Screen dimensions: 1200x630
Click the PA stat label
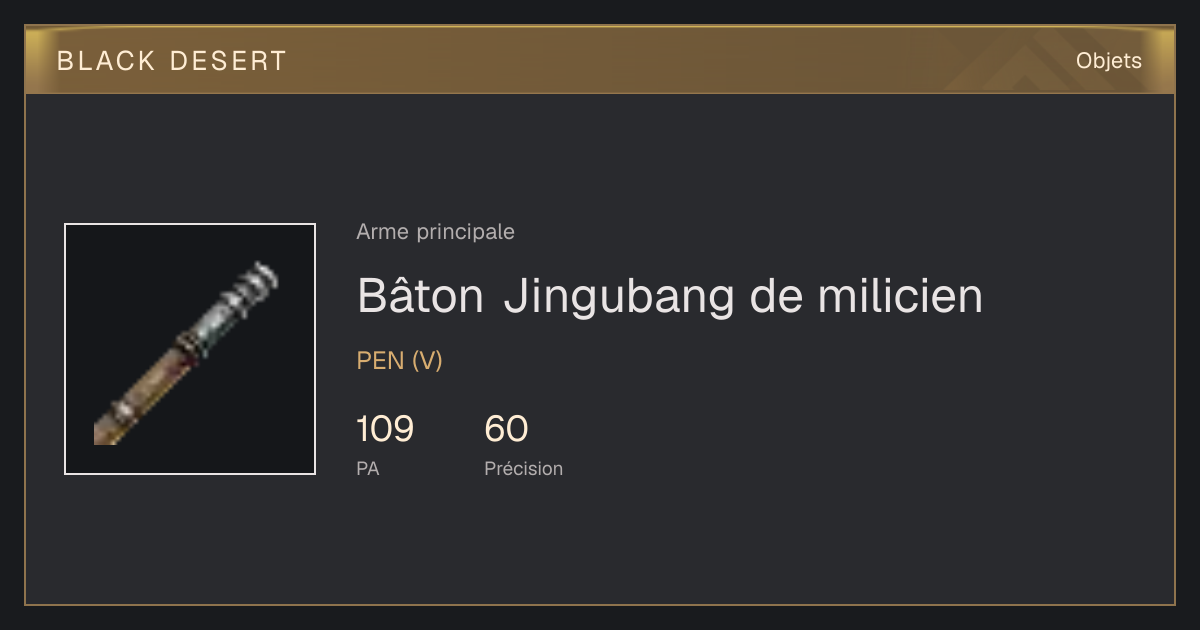(368, 468)
